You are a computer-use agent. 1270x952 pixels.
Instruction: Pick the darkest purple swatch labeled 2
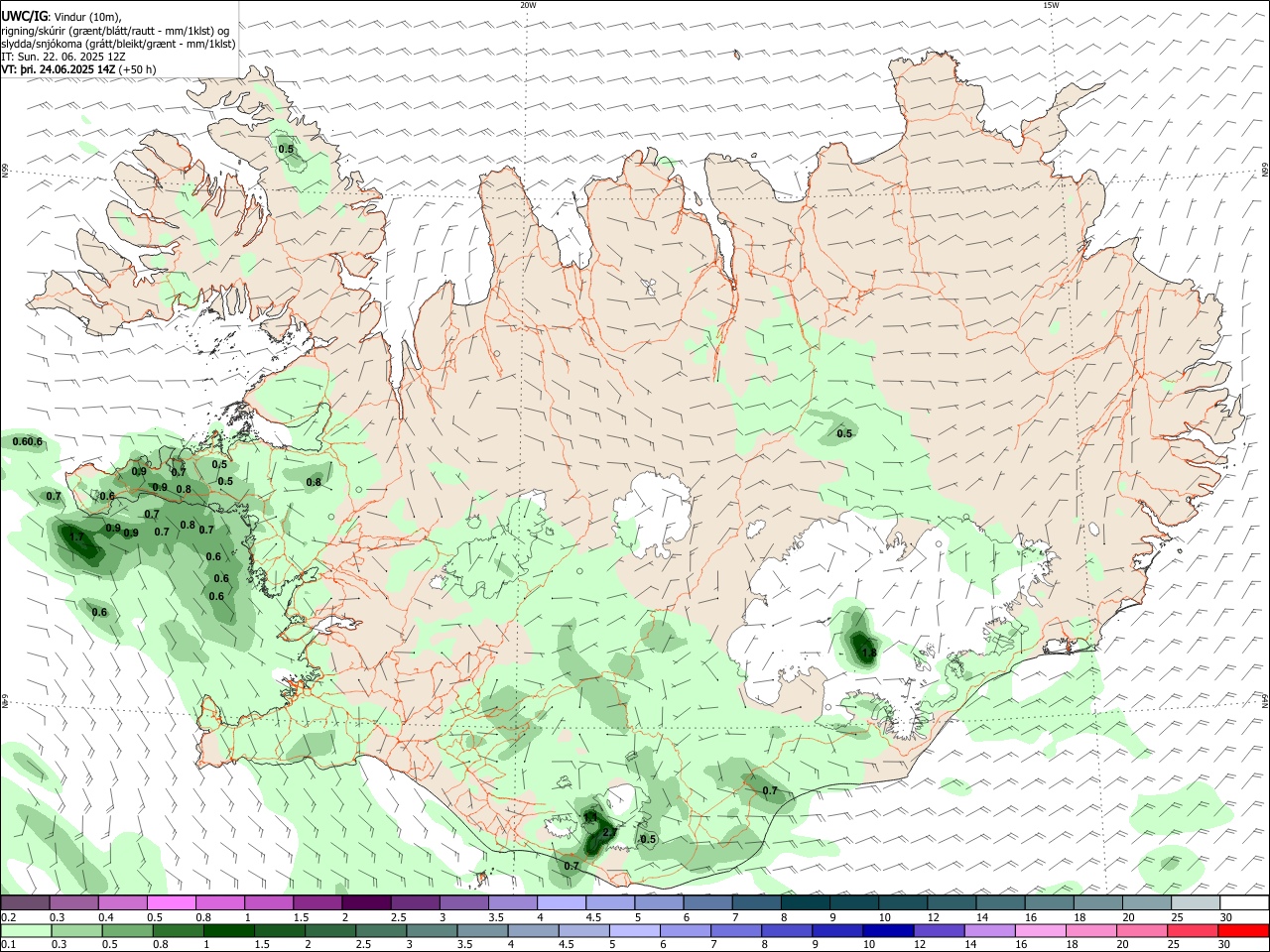pyautogui.click(x=365, y=903)
